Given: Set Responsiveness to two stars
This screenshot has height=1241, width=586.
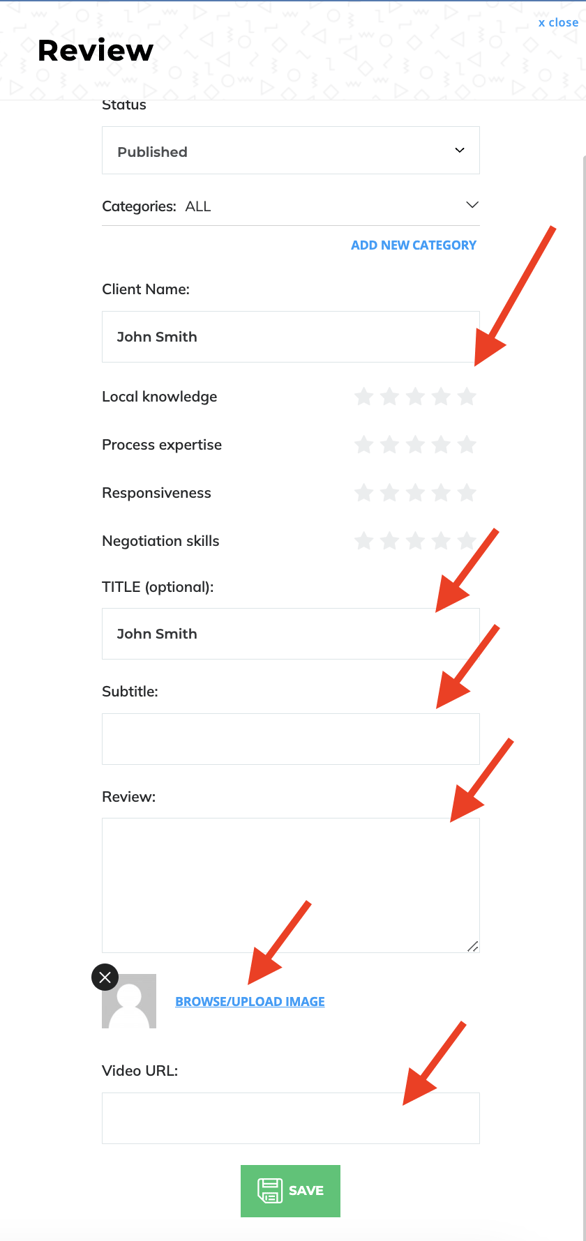Looking at the screenshot, I should click(390, 493).
